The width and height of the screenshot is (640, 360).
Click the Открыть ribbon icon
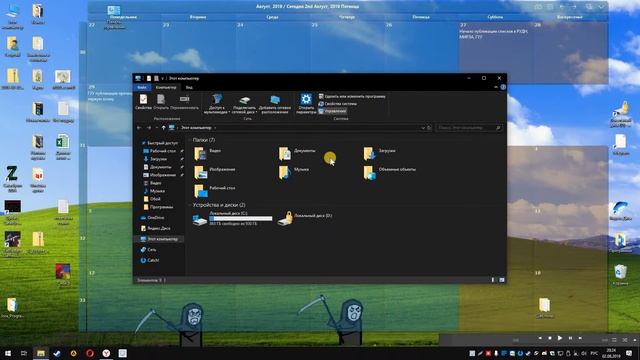161,102
